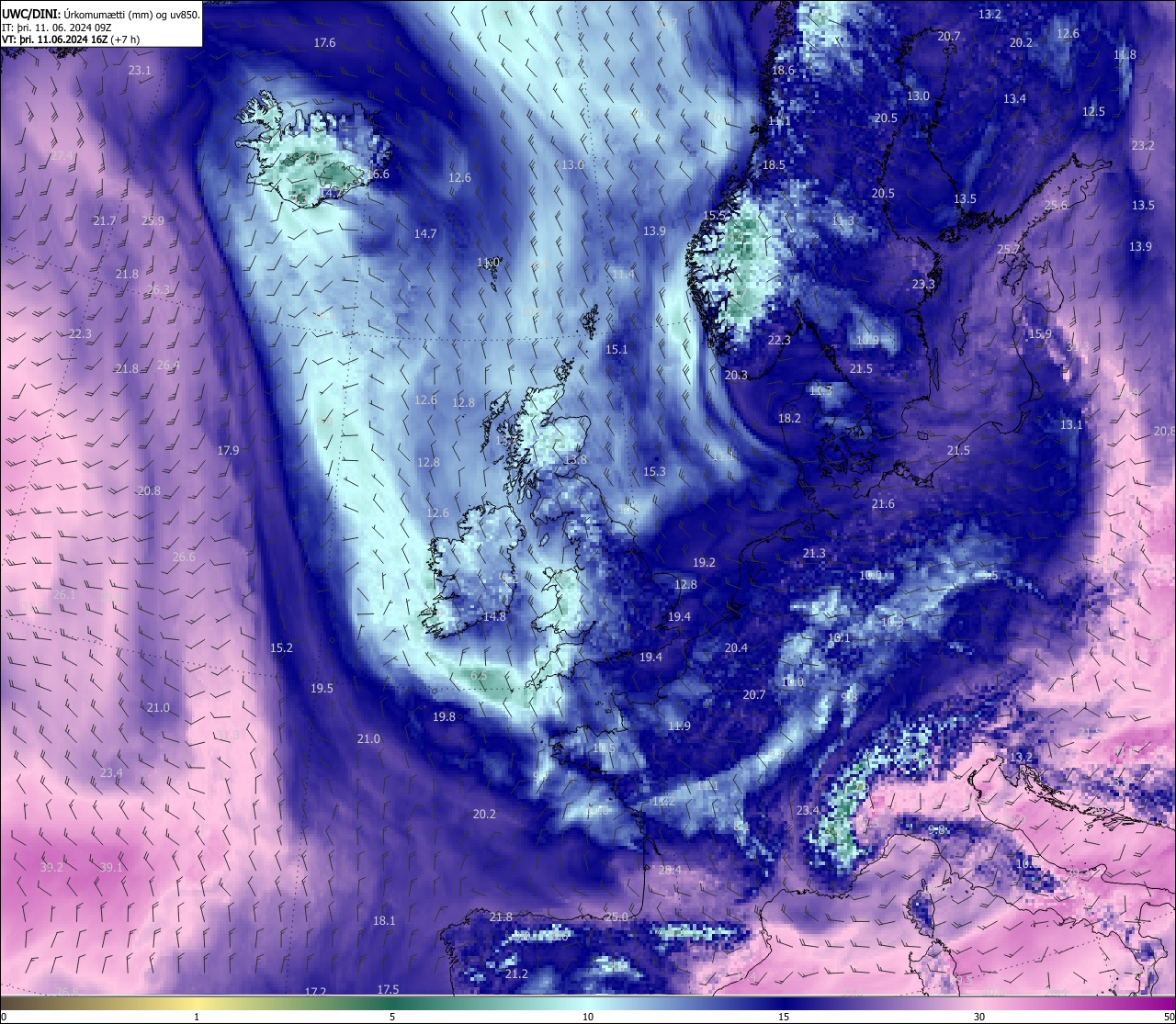Click the 26.4 value label

click(168, 366)
